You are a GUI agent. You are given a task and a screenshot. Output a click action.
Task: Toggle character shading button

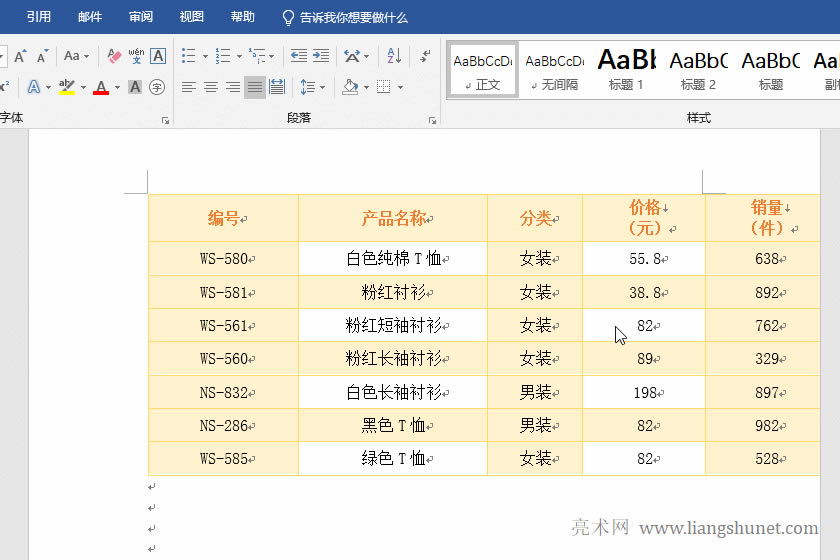click(135, 88)
